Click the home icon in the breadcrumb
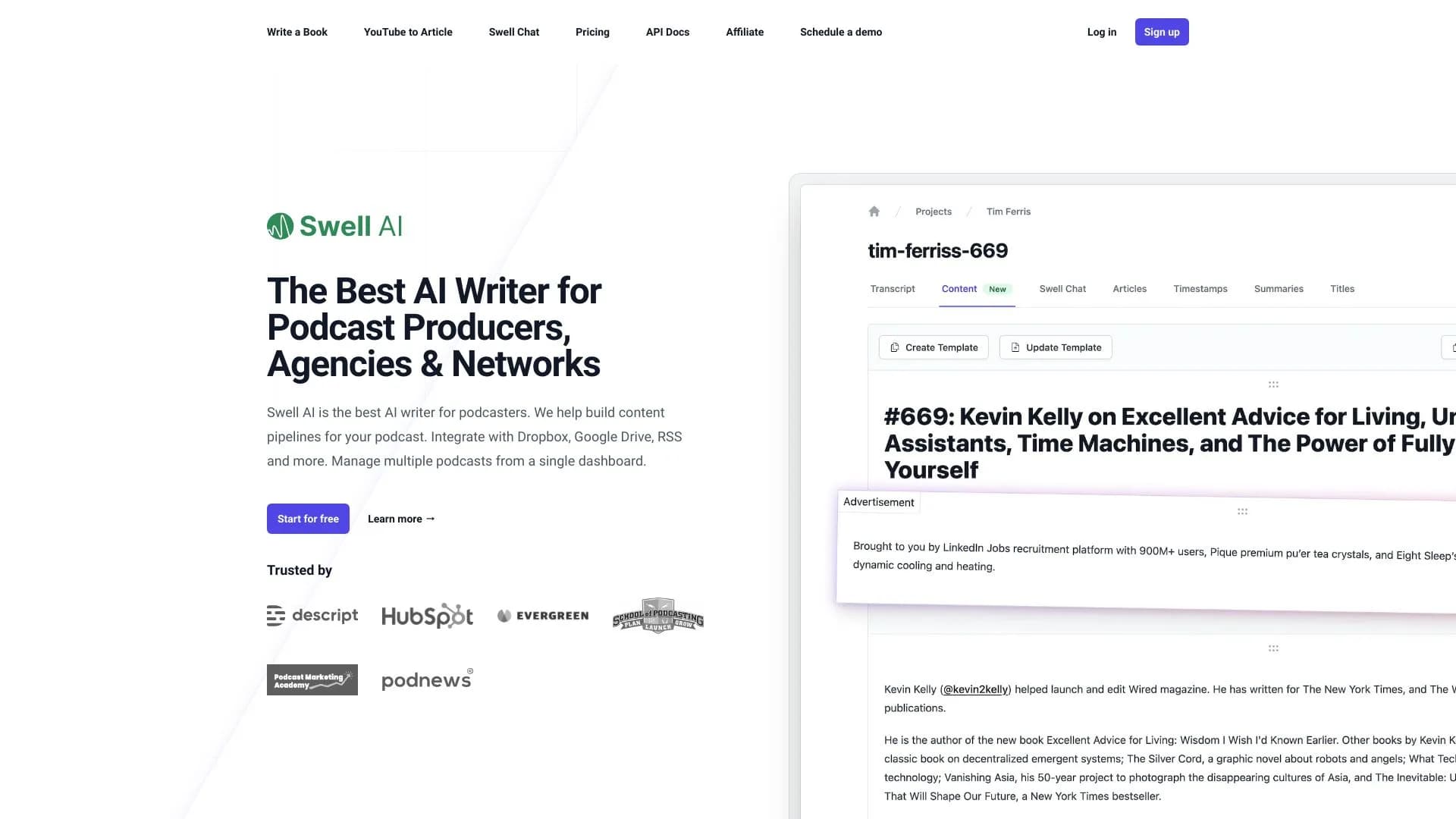Screen dimensions: 1456x819 (x=874, y=212)
